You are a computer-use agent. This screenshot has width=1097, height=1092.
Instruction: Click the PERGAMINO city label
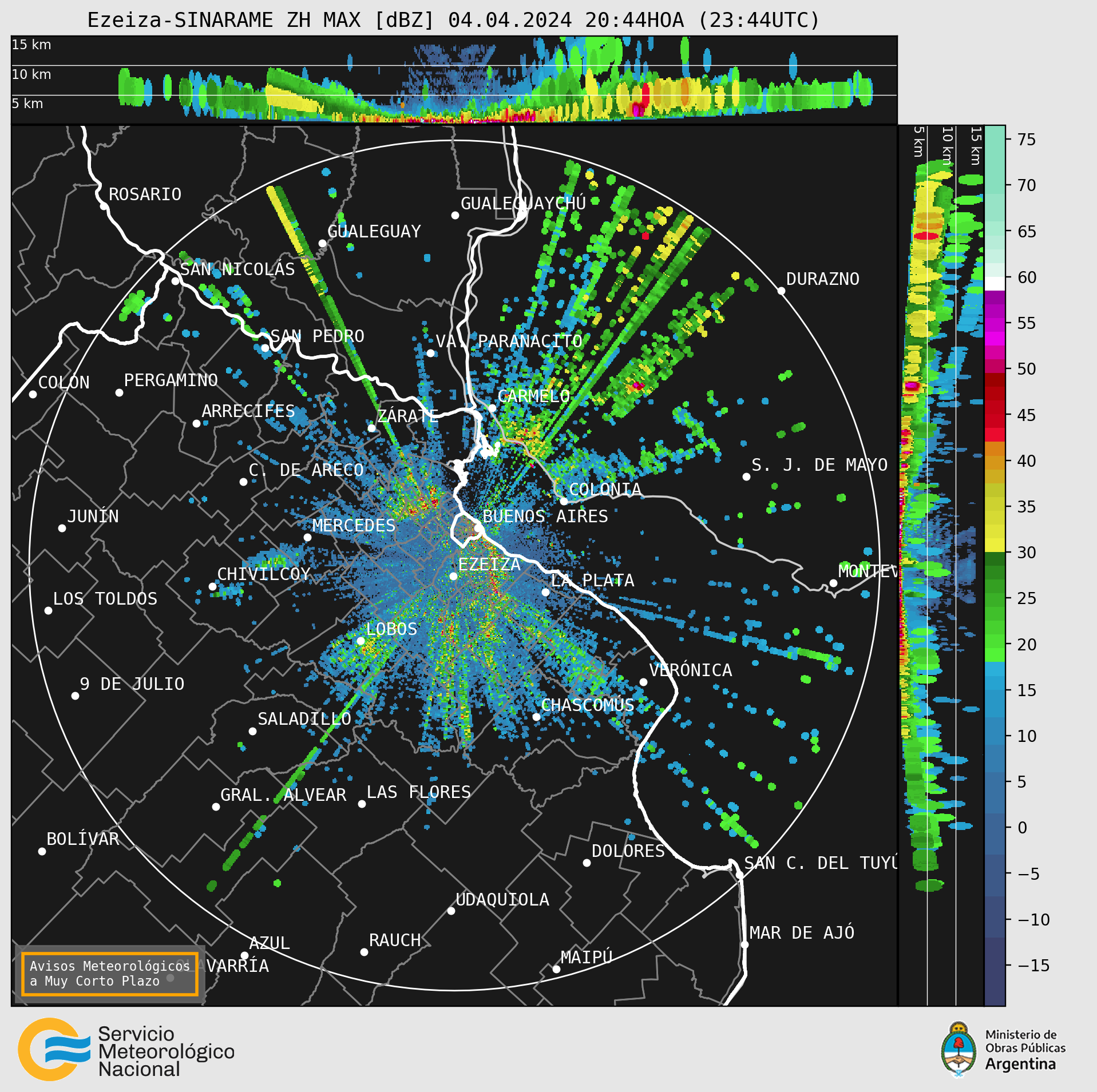(171, 380)
